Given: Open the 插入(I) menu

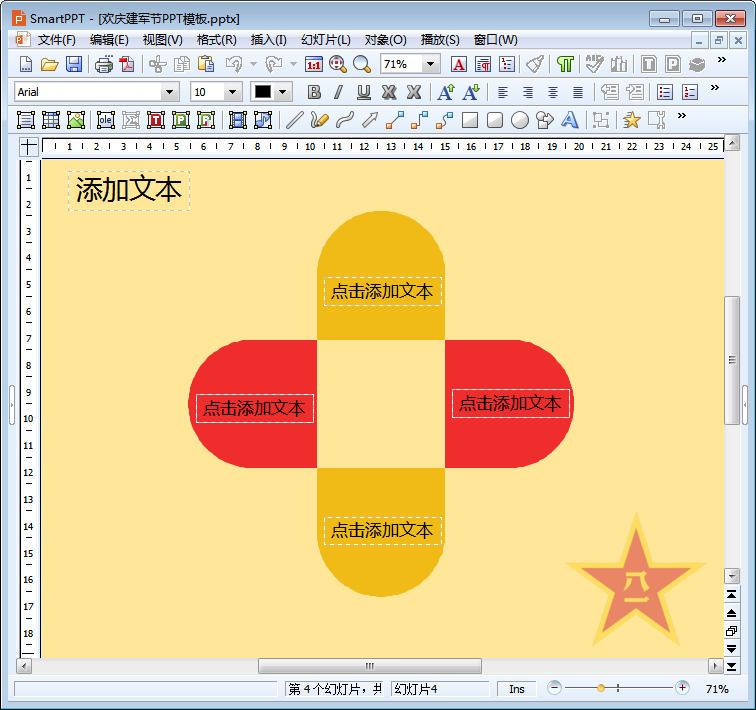Looking at the screenshot, I should (269, 40).
